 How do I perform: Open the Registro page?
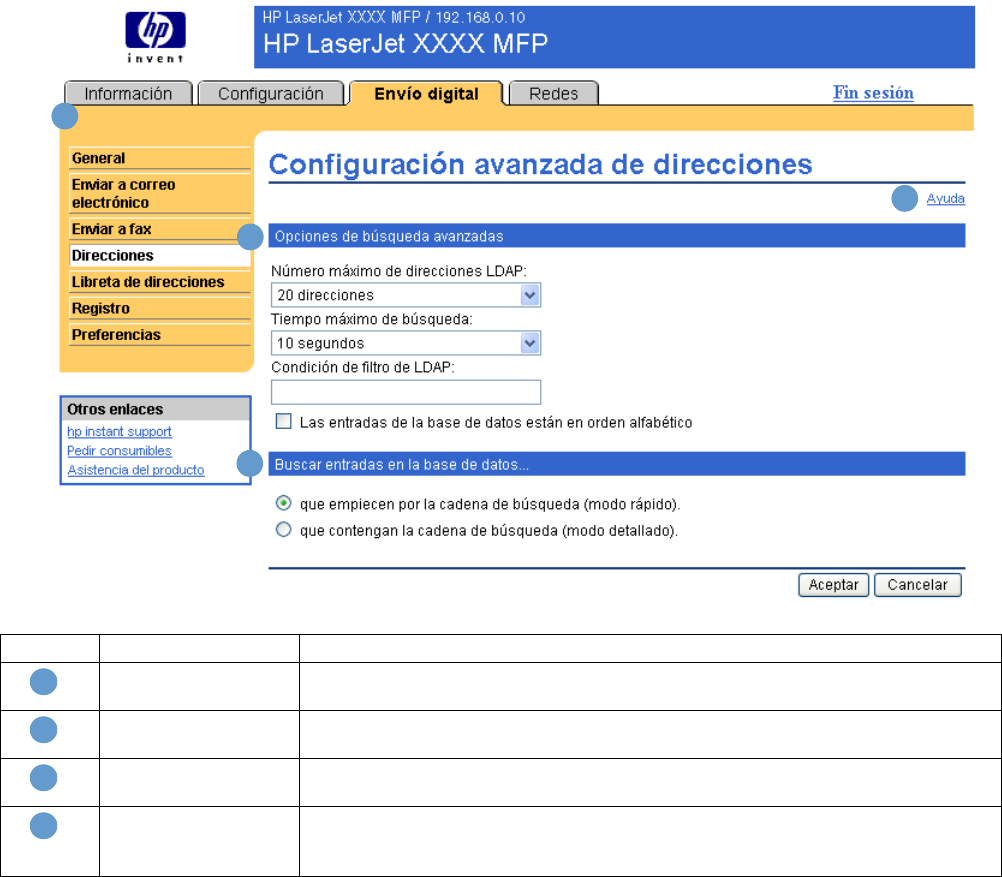pos(160,308)
